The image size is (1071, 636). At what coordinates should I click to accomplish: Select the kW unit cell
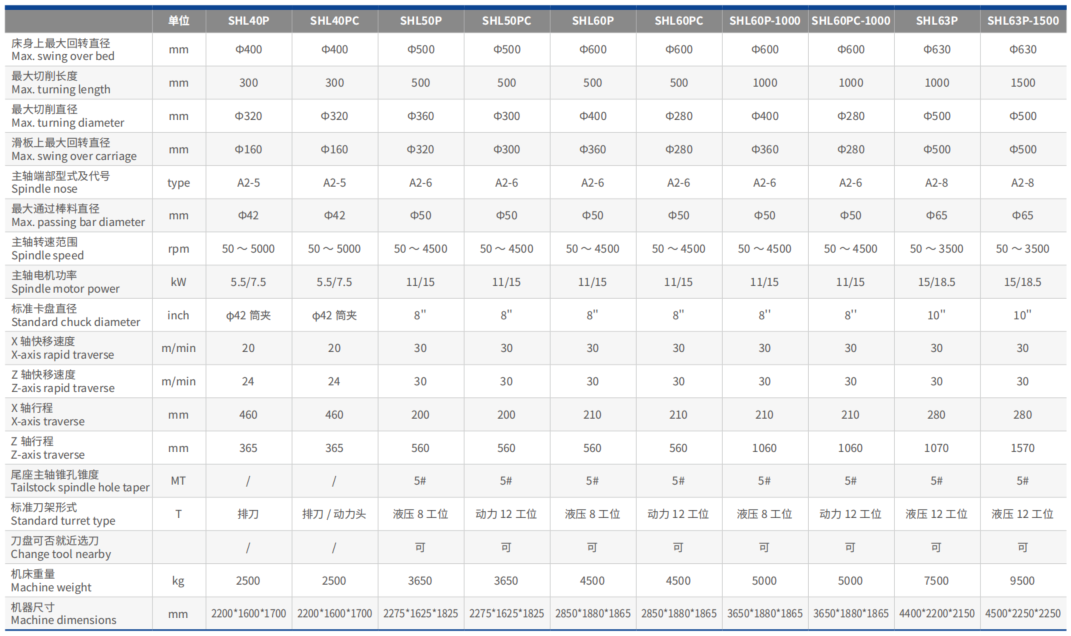click(x=178, y=282)
